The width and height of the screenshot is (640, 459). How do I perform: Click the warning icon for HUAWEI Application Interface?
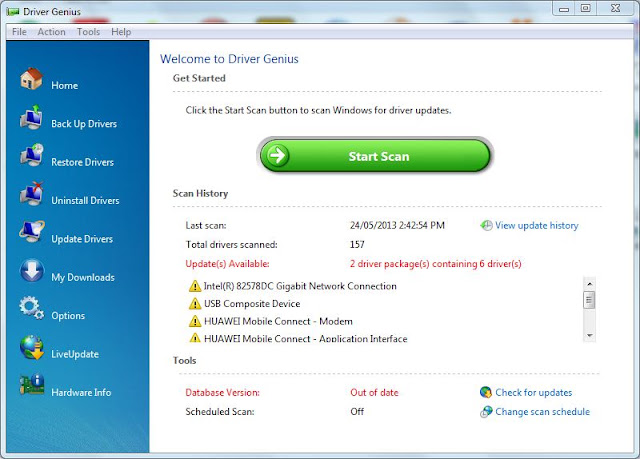click(x=195, y=337)
